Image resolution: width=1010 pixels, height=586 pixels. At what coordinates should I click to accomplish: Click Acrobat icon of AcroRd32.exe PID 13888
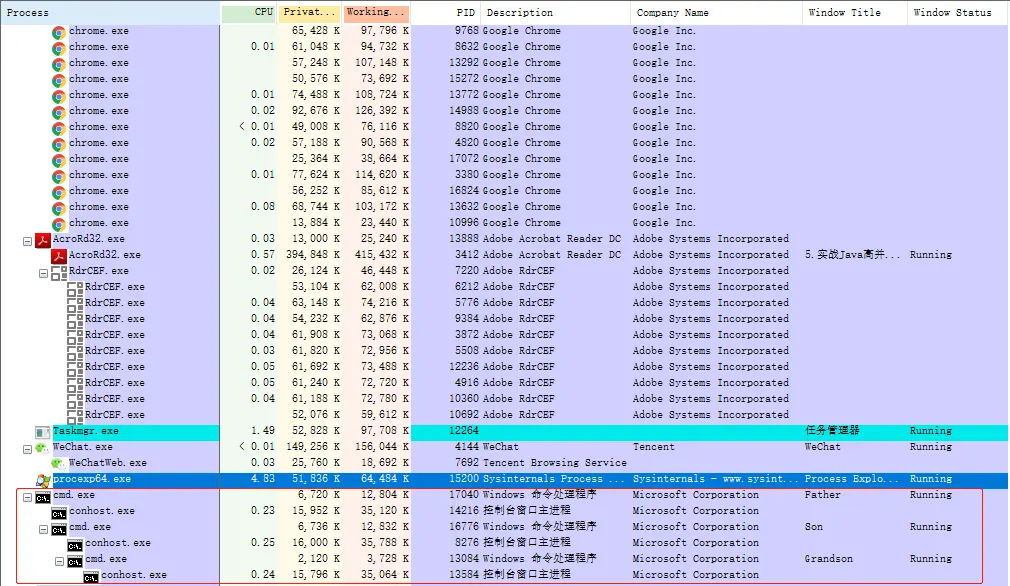43,240
